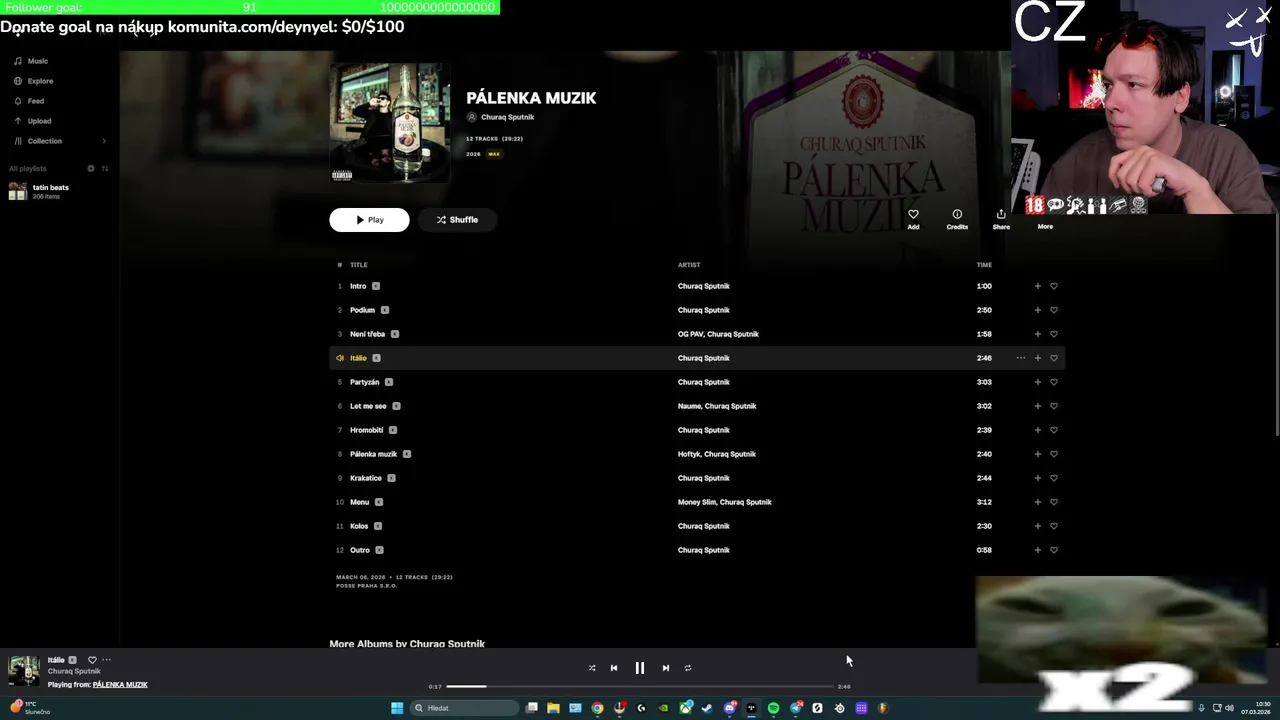Screen dimensions: 1280x720
Task: Add Hromobití track to playlist
Action: click(1037, 430)
